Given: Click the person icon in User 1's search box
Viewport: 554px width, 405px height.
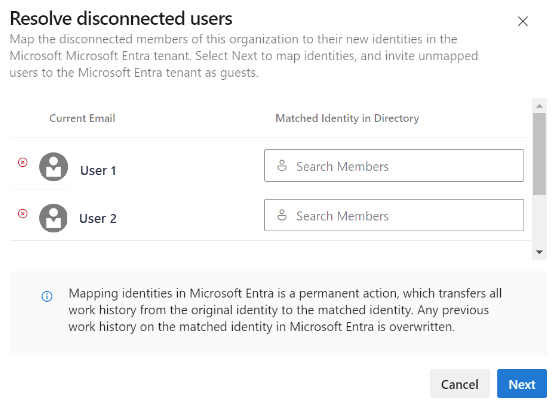Looking at the screenshot, I should [282, 165].
